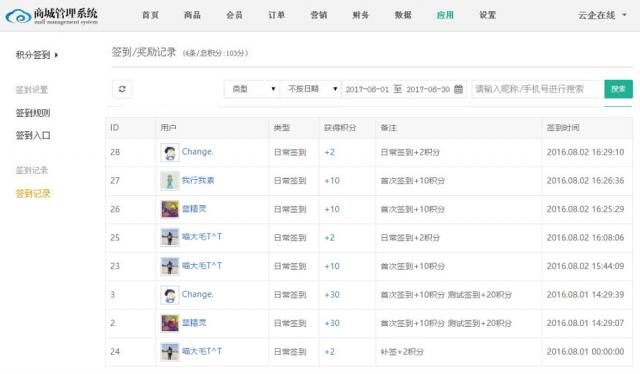Viewport: 640px width, 374px height.
Task: Open user Change. in row 28
Action: (x=198, y=151)
